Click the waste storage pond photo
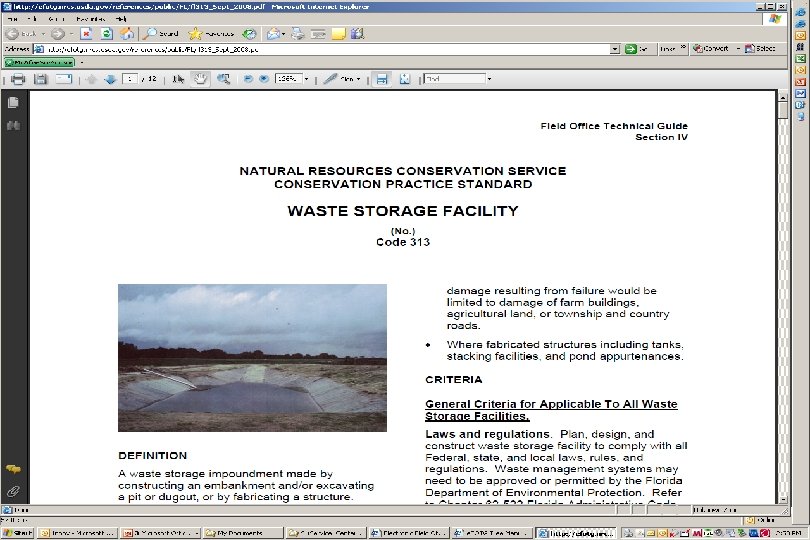This screenshot has width=810, height=540. [252, 358]
